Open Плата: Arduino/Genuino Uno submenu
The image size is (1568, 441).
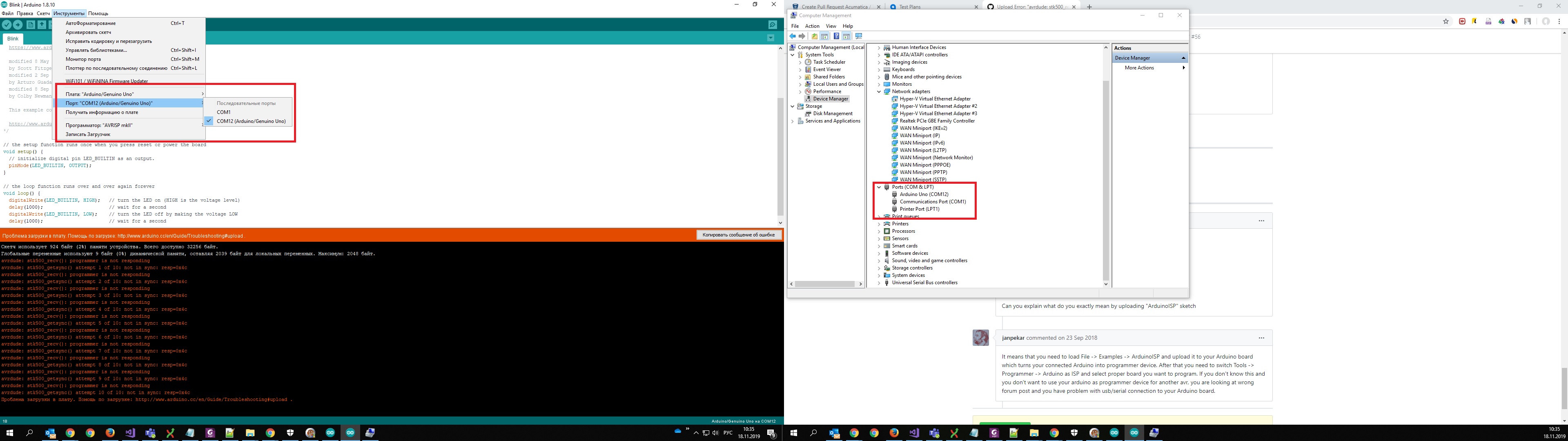point(130,94)
